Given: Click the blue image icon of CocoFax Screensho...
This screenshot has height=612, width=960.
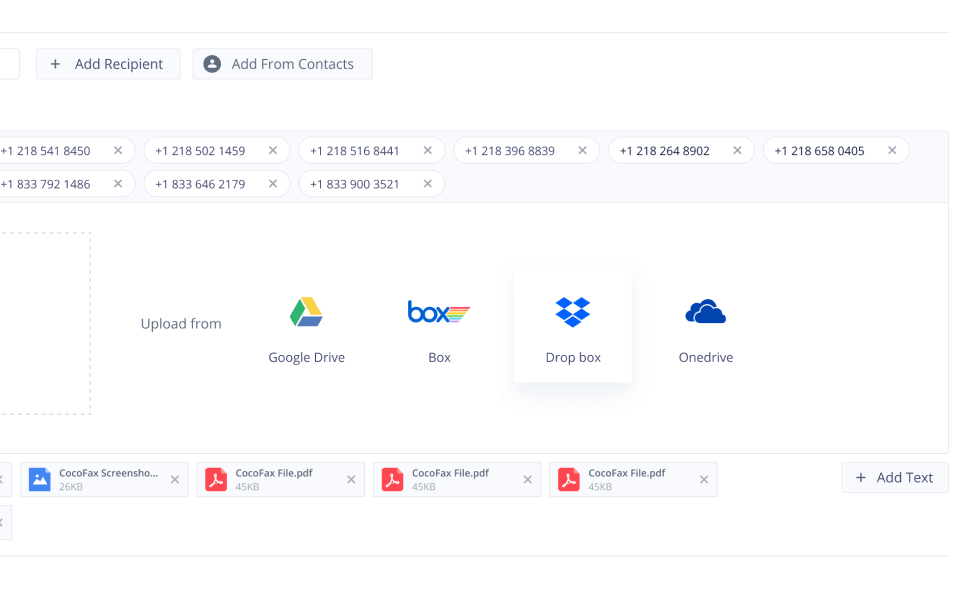Looking at the screenshot, I should tap(40, 479).
